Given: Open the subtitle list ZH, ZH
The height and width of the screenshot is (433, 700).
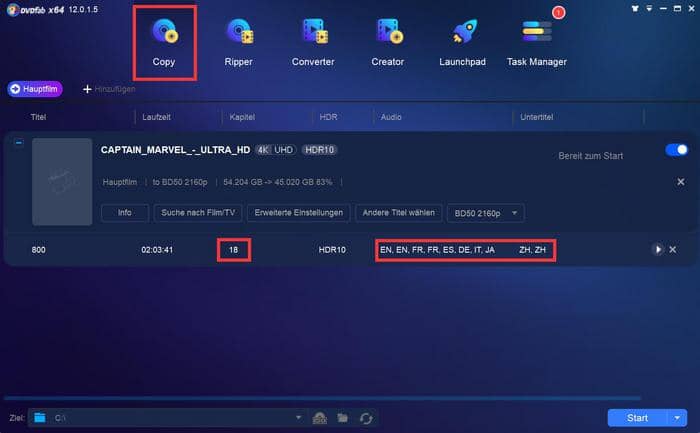Looking at the screenshot, I should click(x=532, y=250).
